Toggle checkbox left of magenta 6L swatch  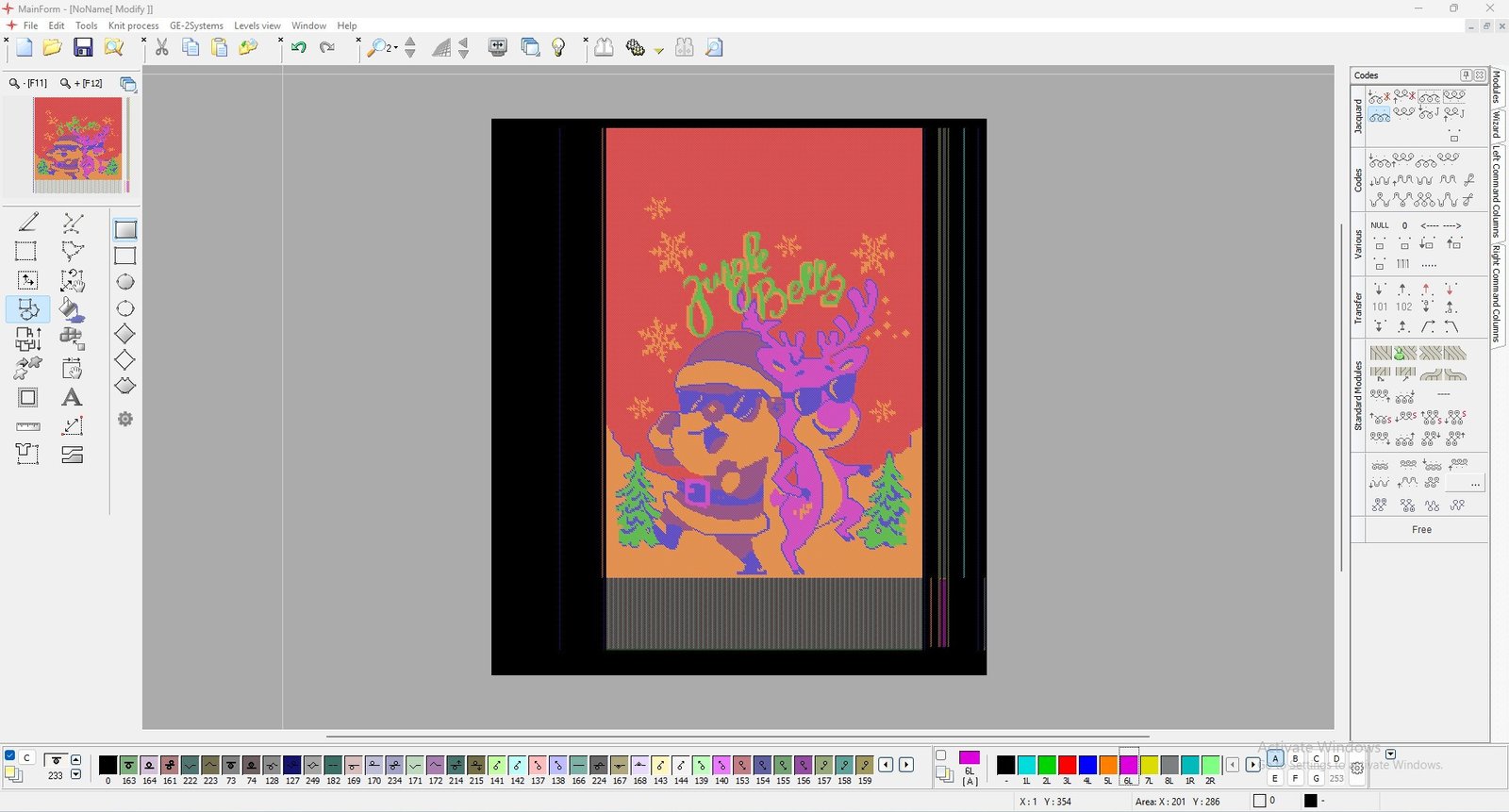pos(940,755)
